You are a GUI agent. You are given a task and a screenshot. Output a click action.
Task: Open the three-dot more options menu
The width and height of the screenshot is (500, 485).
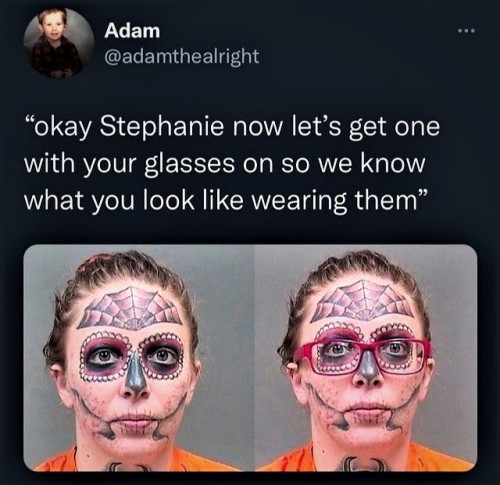(x=467, y=32)
